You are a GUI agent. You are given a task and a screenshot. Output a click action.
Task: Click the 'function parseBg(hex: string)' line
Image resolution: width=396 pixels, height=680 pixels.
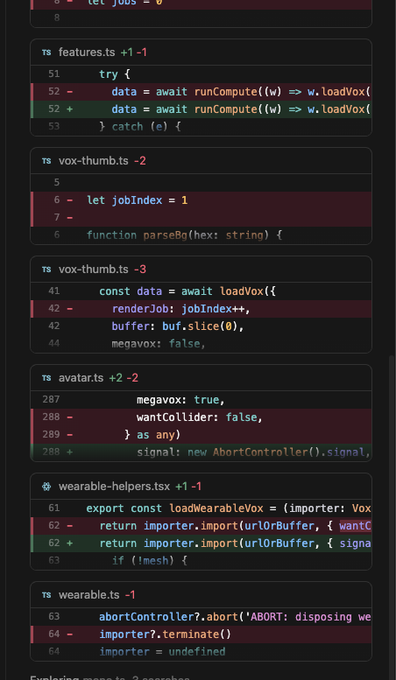point(201,235)
